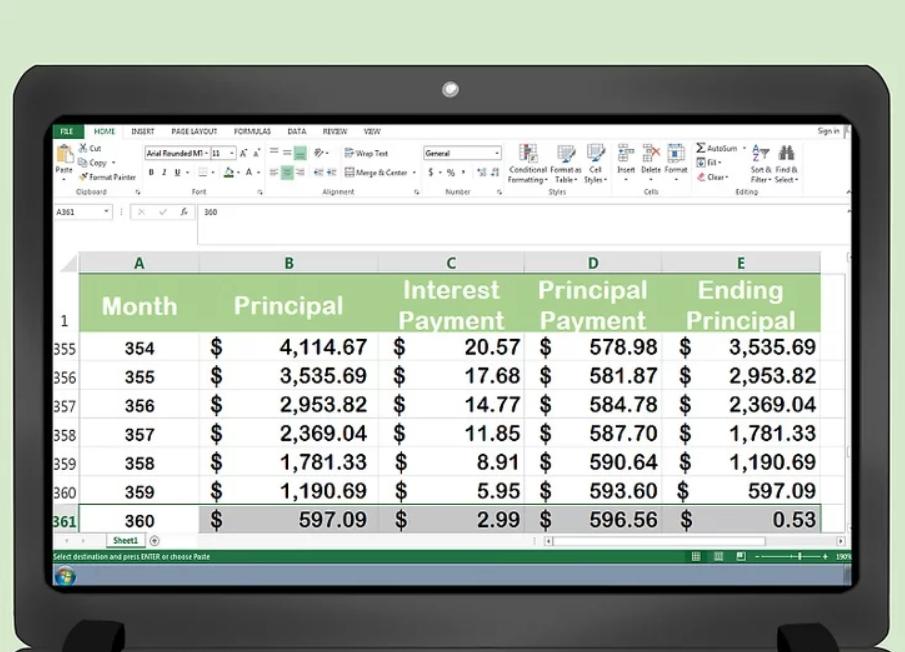Toggle underline formatting
905x652 pixels.
[177, 172]
